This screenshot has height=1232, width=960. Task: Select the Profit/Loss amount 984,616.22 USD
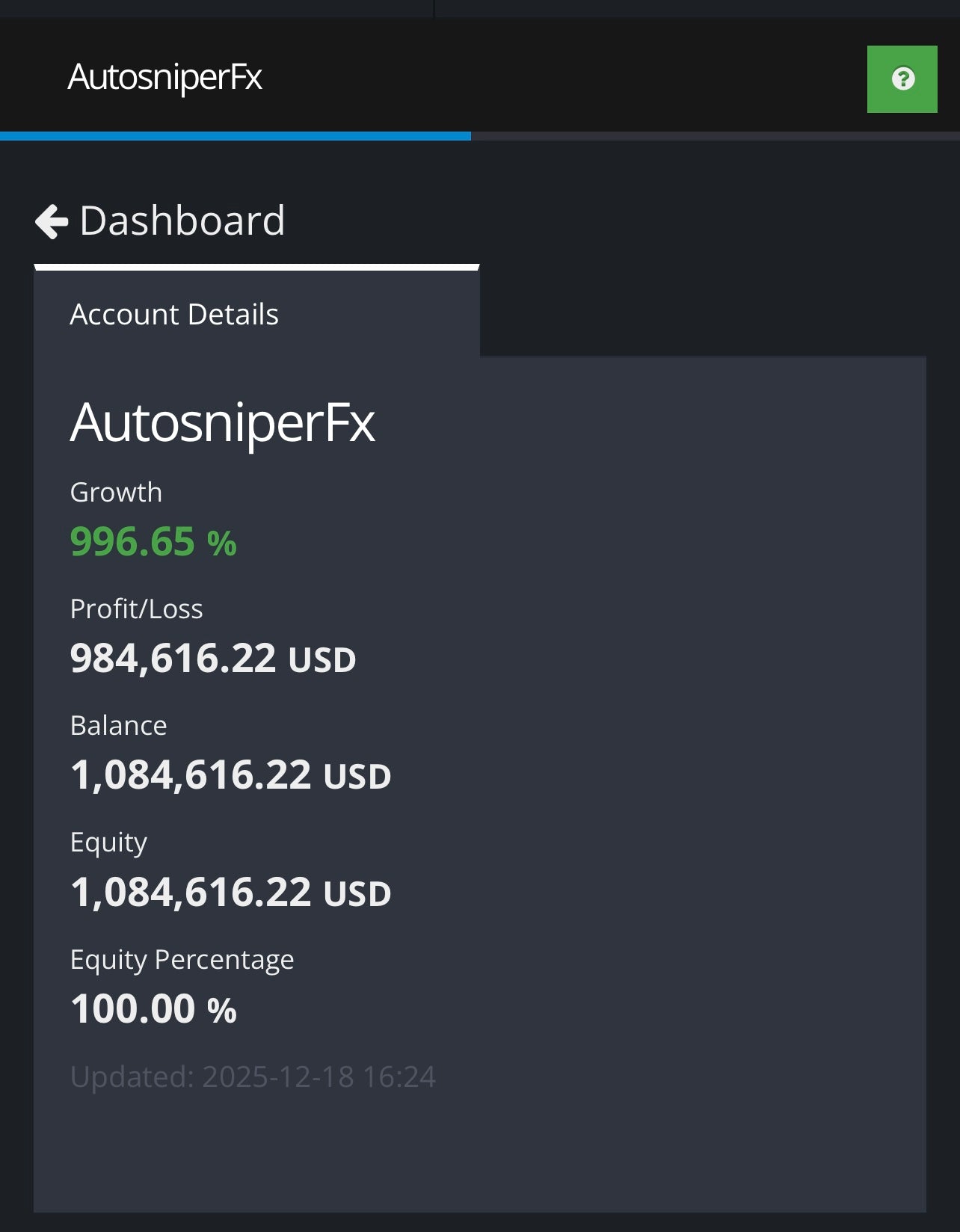point(213,659)
